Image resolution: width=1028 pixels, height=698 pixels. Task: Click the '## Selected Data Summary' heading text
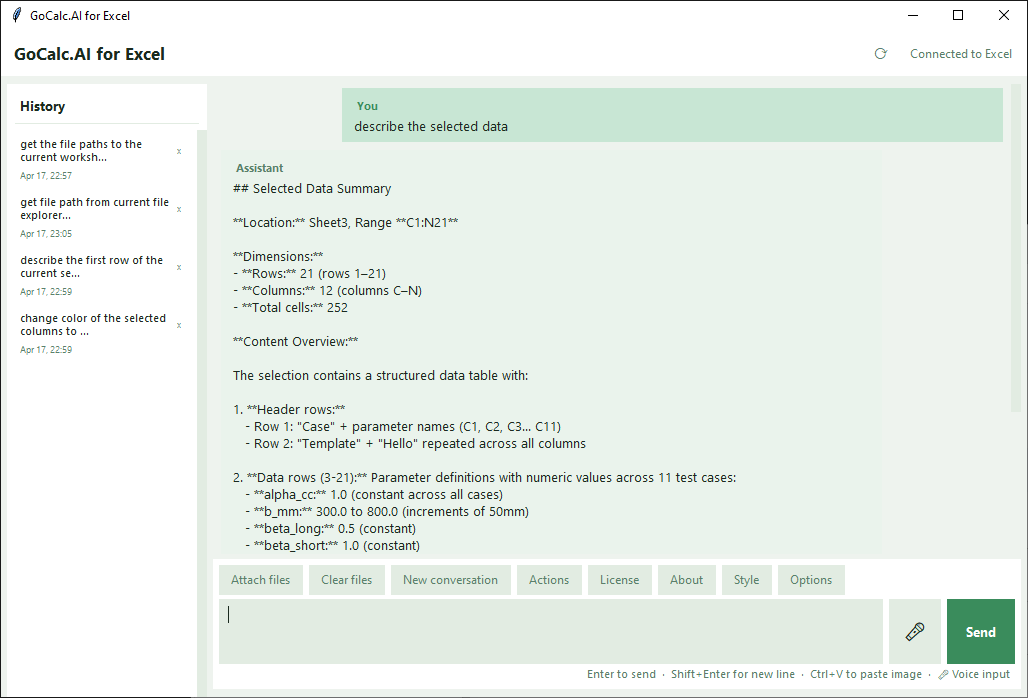click(x=312, y=189)
